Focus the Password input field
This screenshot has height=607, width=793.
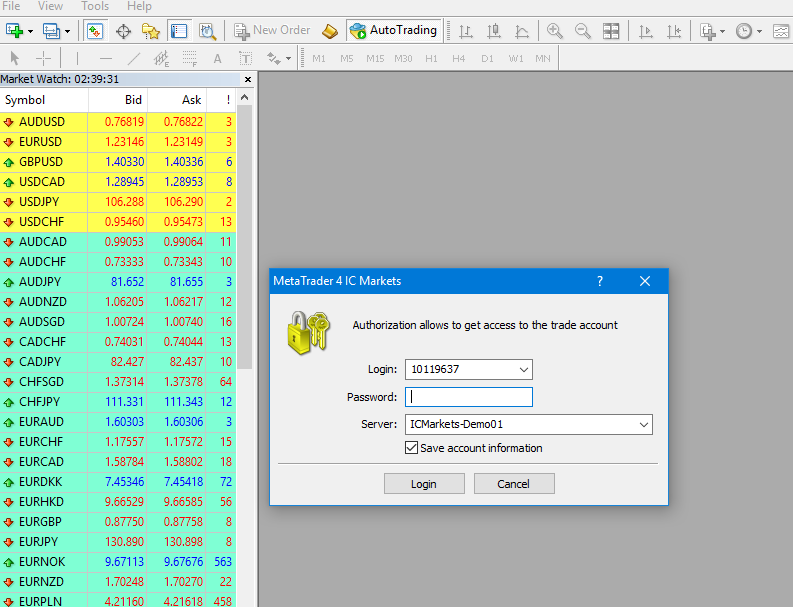click(469, 397)
